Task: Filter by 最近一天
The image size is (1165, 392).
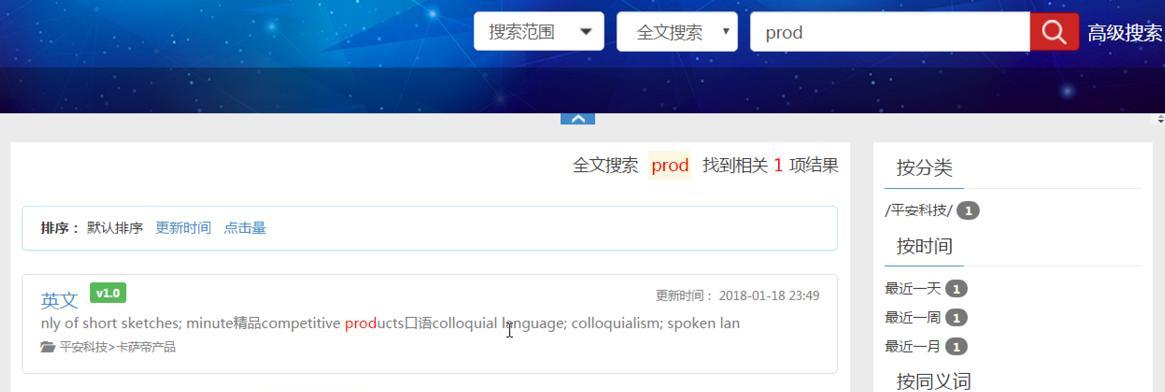Action: [912, 288]
